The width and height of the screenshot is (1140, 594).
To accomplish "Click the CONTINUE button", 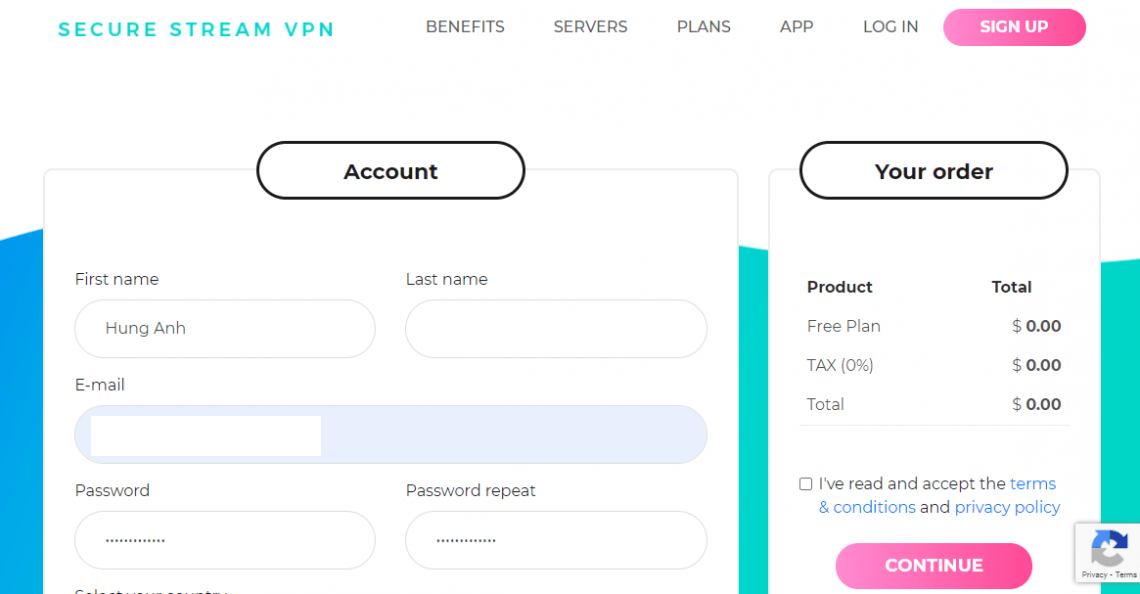I will pyautogui.click(x=933, y=566).
